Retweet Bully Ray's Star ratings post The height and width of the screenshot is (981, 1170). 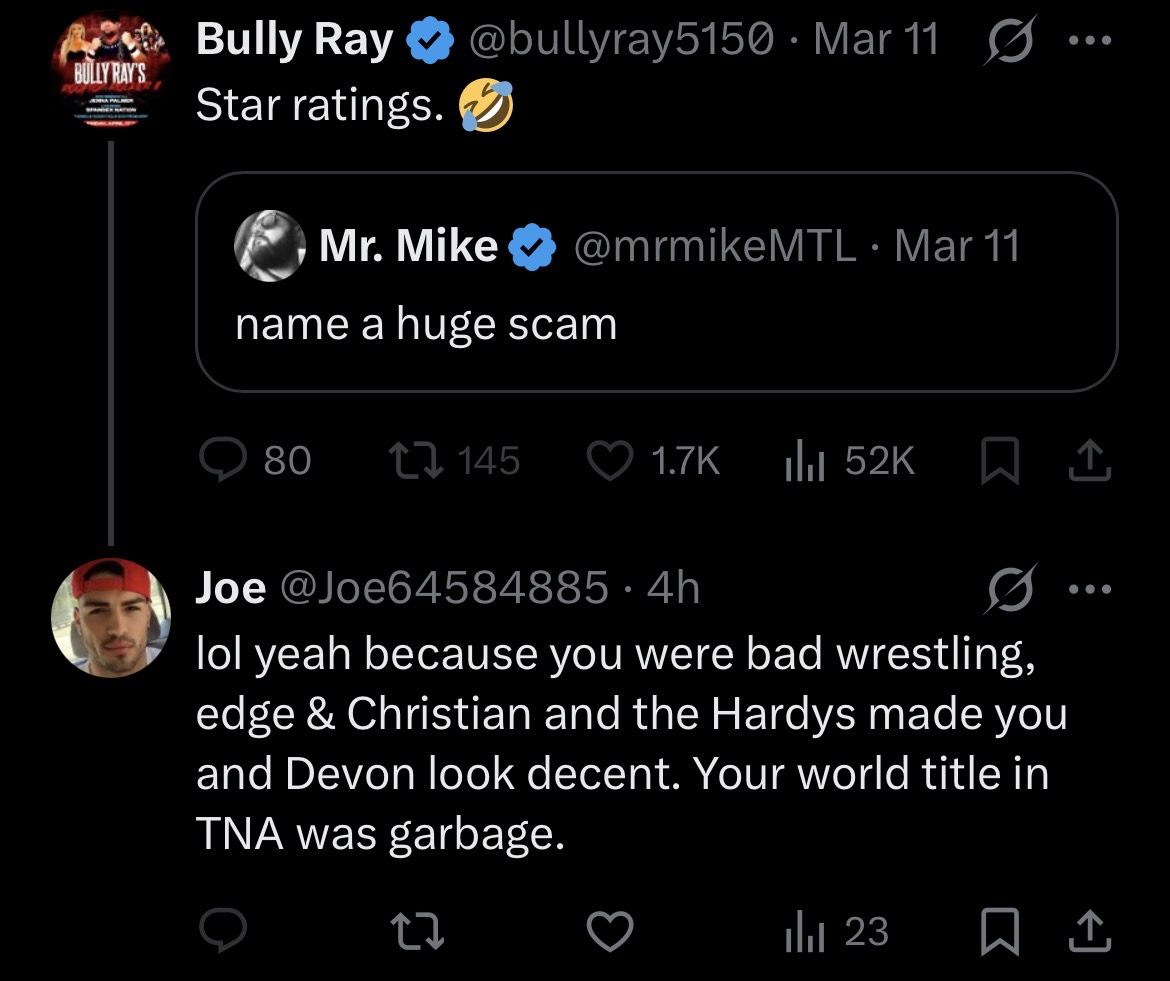(454, 460)
